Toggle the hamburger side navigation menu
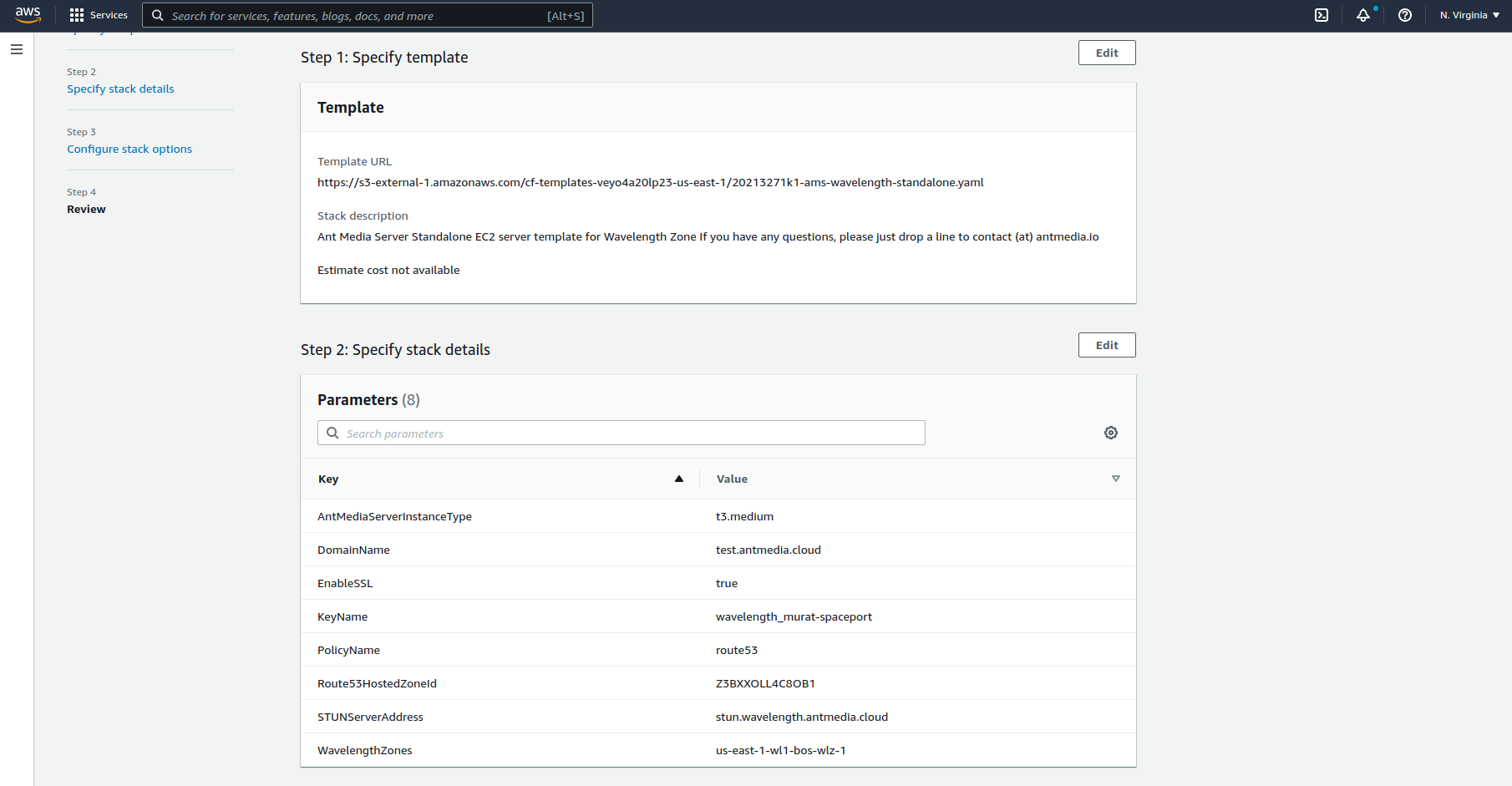Viewport: 1512px width, 786px height. tap(17, 49)
